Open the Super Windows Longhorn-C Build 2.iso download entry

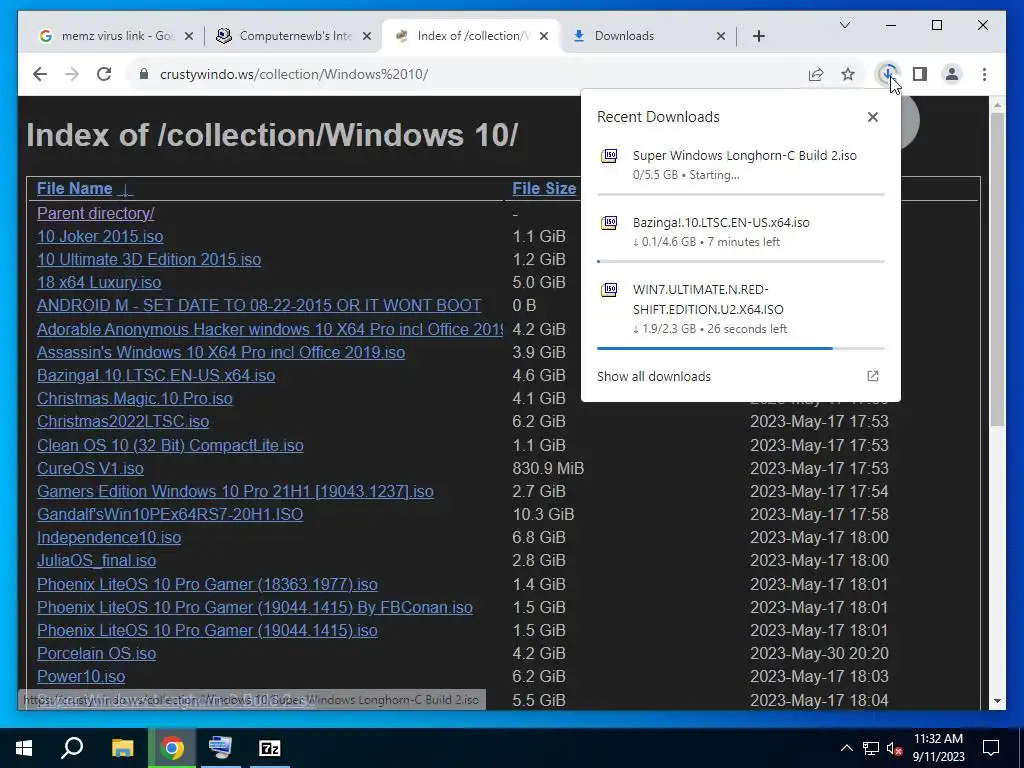click(741, 165)
